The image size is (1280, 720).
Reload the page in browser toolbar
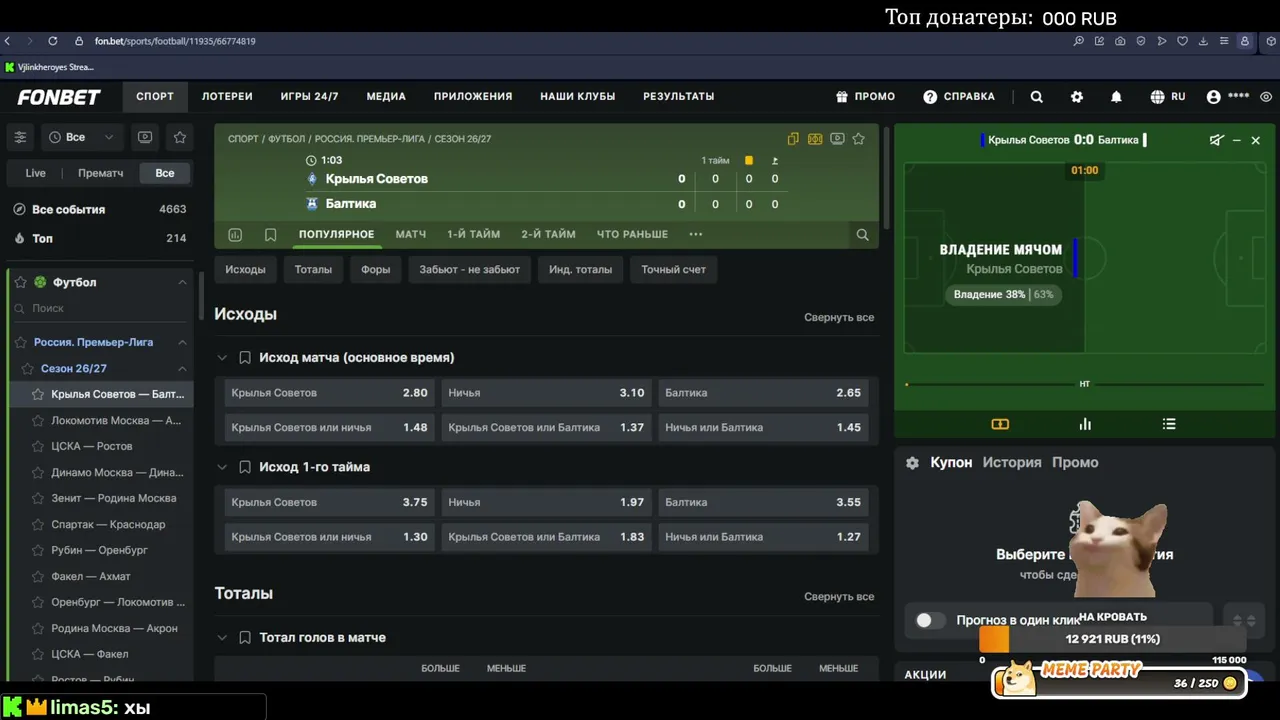click(x=52, y=41)
